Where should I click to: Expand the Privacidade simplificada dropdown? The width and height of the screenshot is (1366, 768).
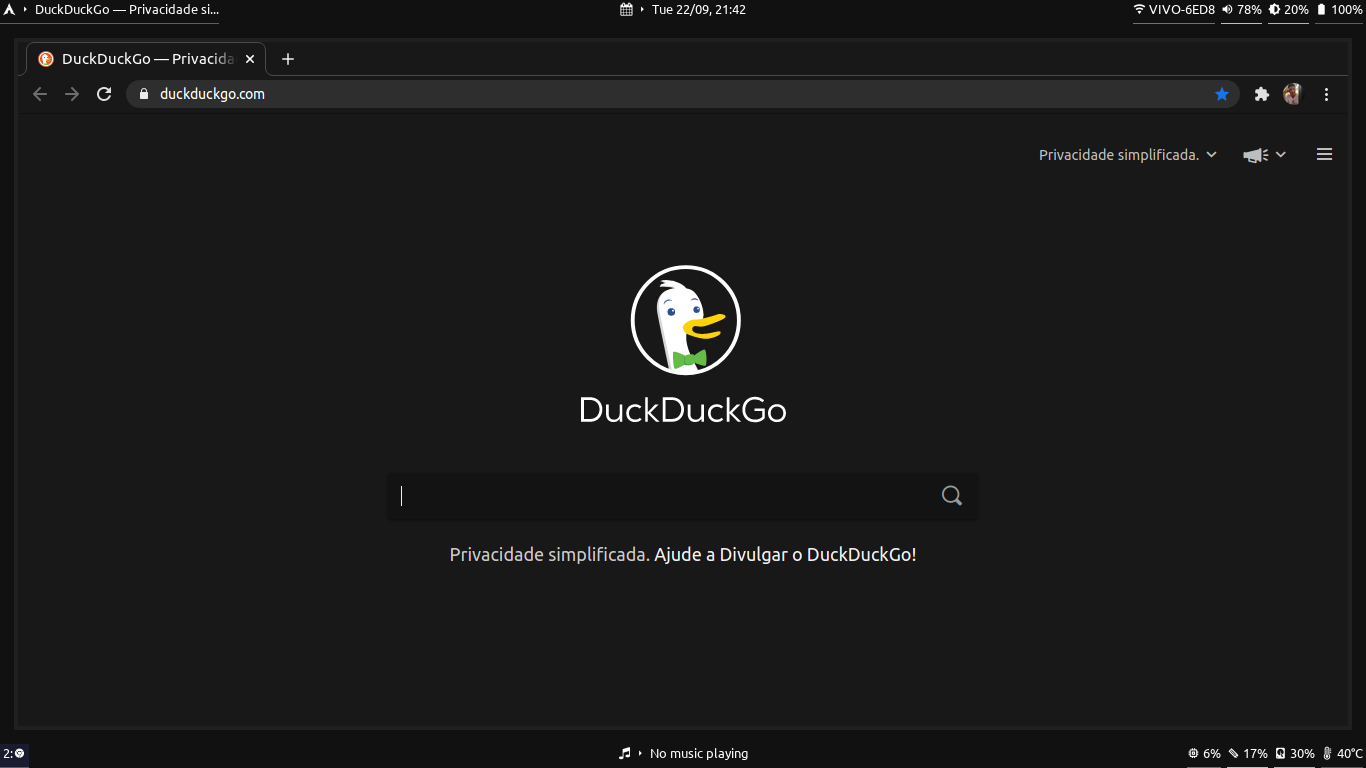(x=1128, y=155)
